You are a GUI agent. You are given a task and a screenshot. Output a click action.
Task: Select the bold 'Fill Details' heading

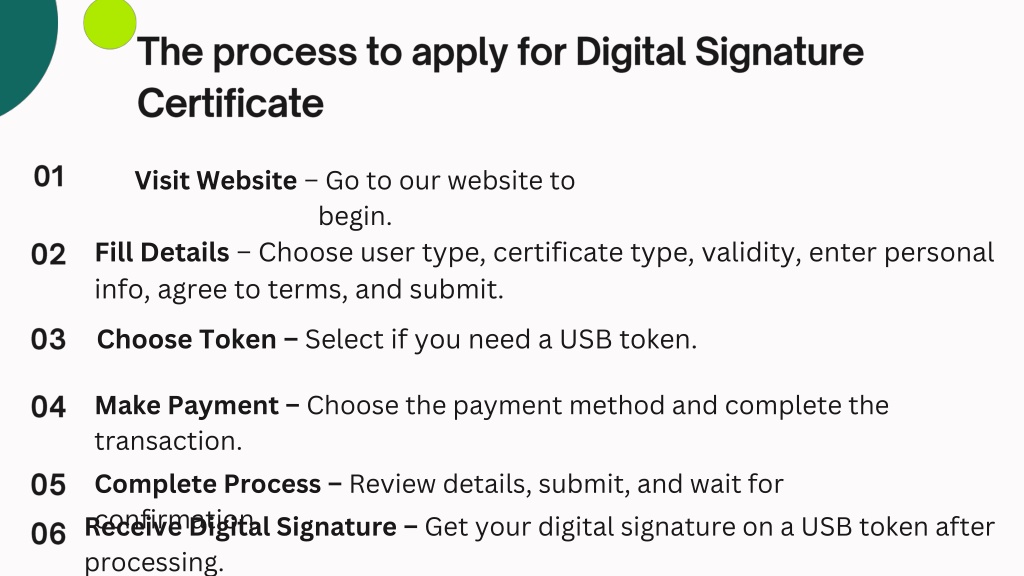[162, 253]
